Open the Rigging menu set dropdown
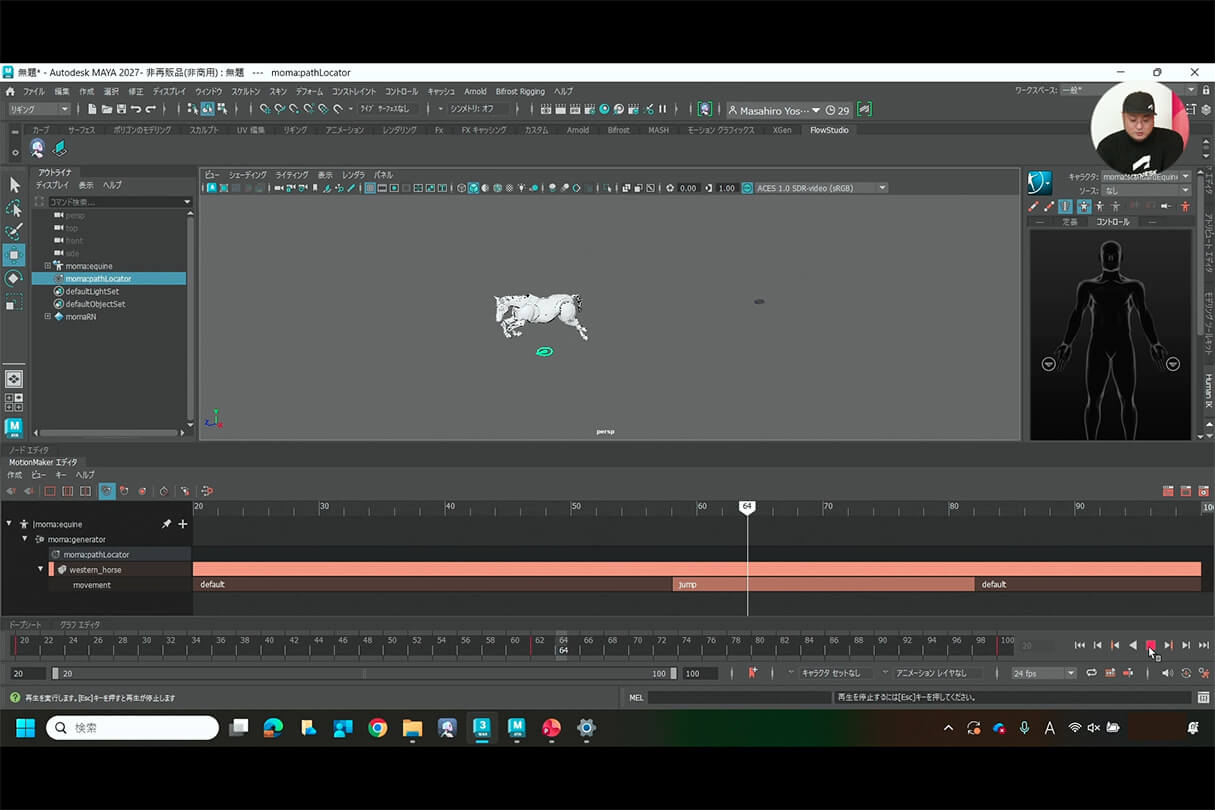1215x810 pixels. (x=39, y=109)
